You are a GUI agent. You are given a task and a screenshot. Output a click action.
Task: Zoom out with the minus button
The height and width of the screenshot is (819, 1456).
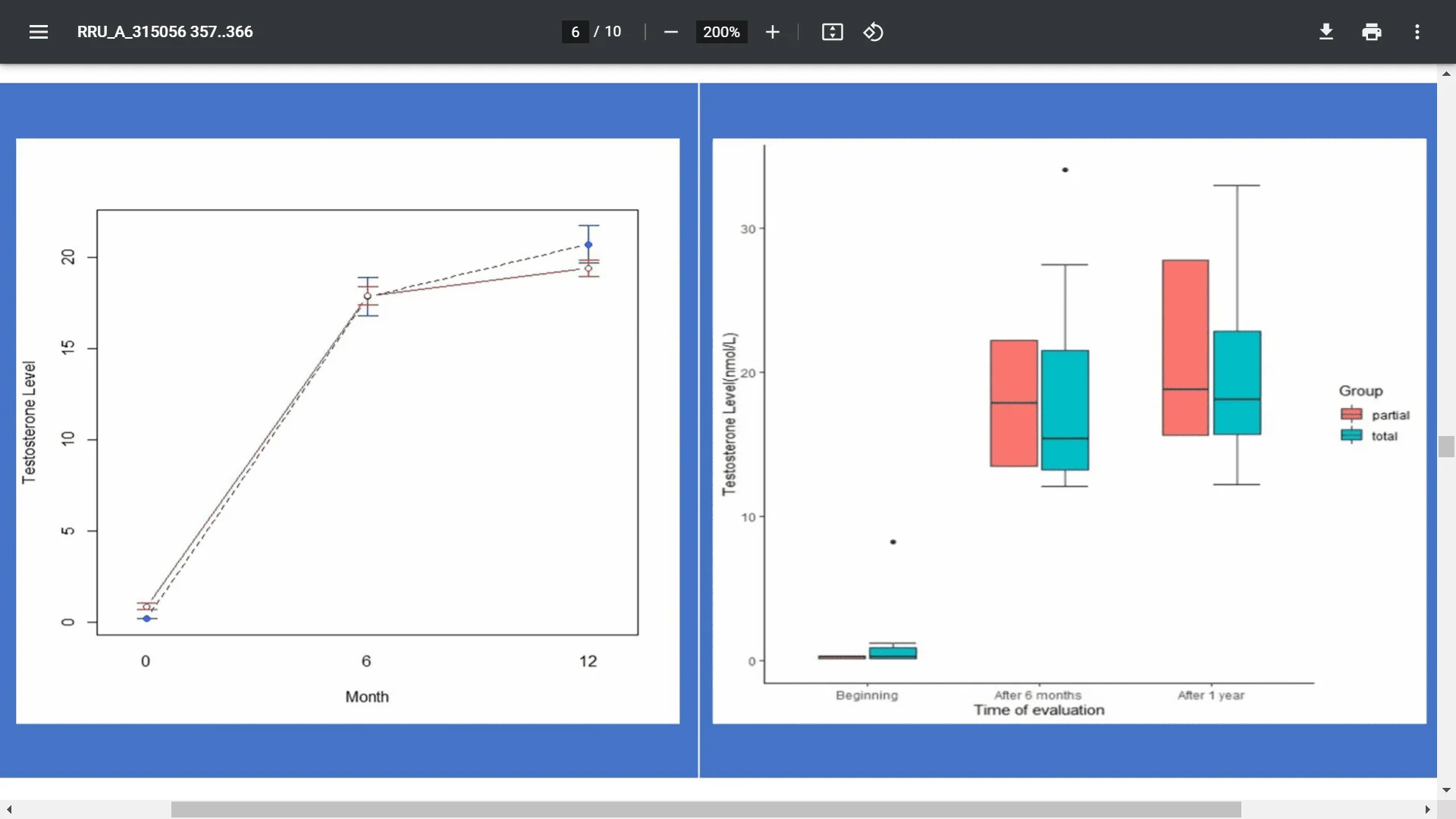(x=670, y=32)
